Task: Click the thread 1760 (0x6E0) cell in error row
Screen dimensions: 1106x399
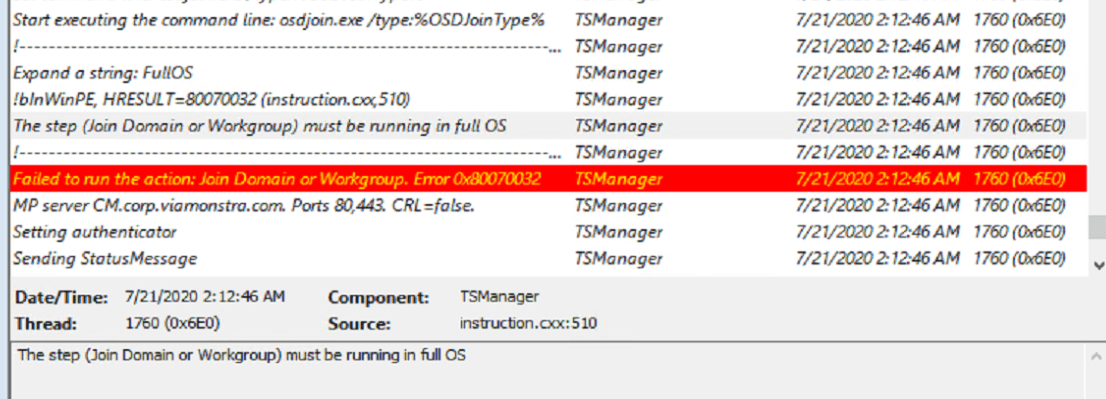Action: pos(1019,179)
